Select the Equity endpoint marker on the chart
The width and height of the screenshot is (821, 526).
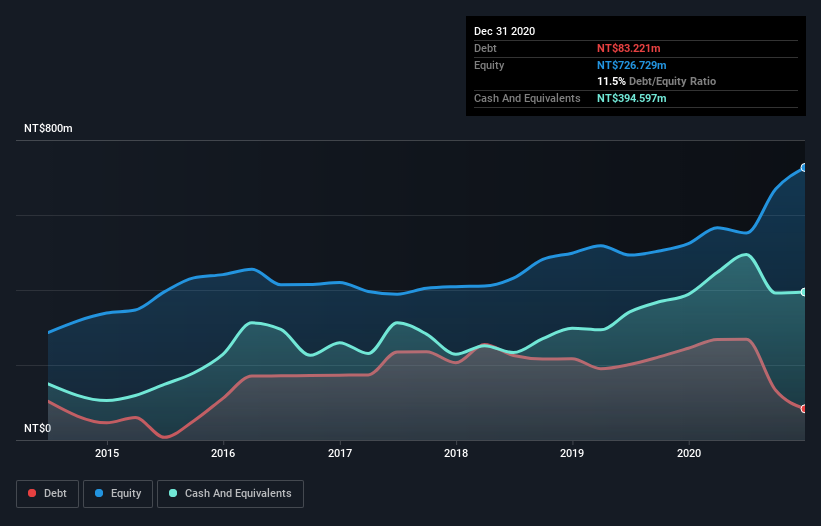pos(804,167)
